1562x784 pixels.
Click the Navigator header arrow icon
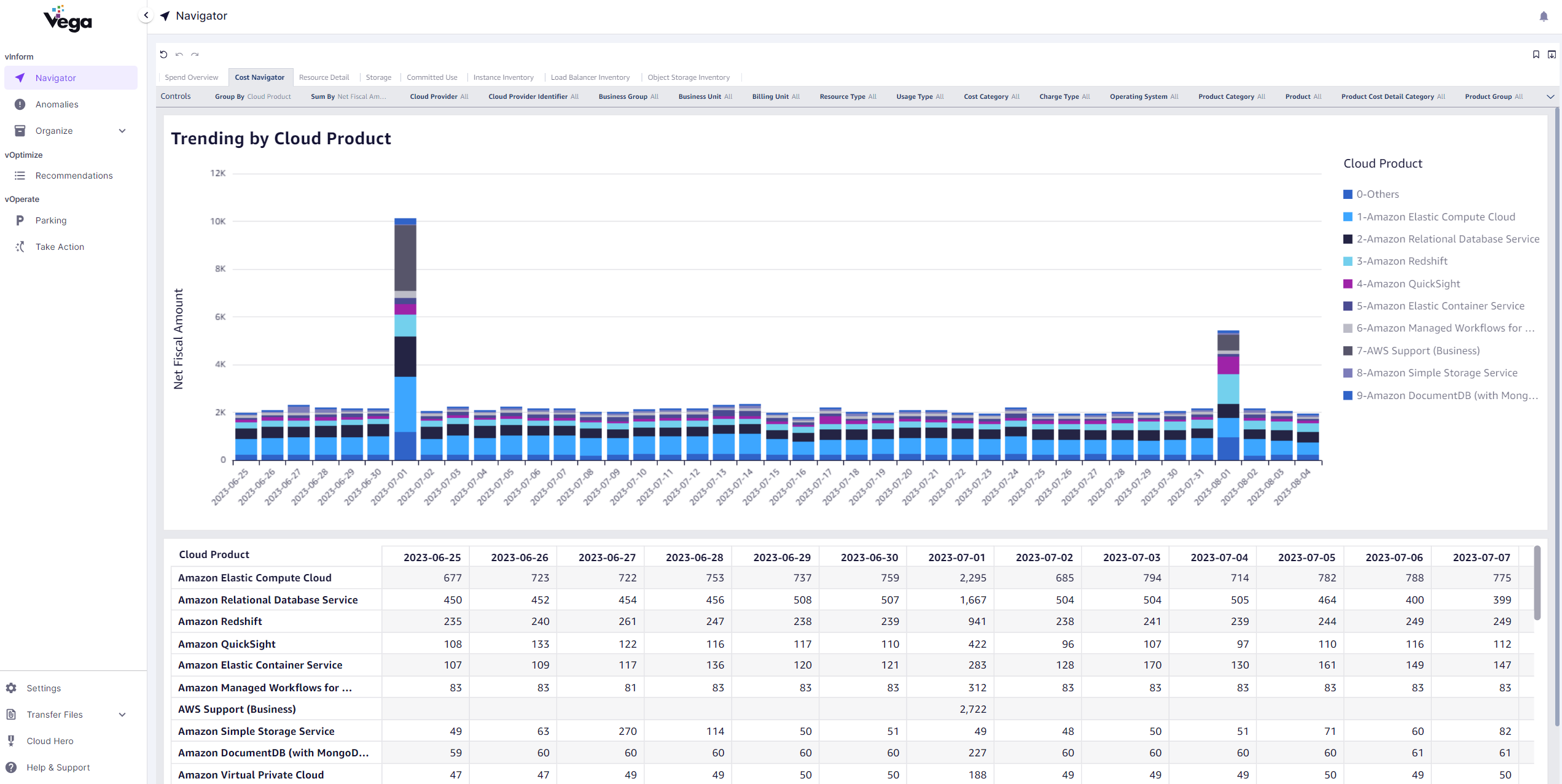pyautogui.click(x=165, y=16)
